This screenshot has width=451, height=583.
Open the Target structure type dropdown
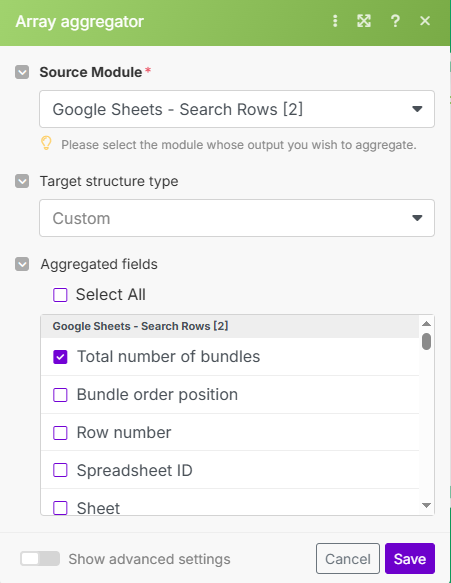[237, 218]
